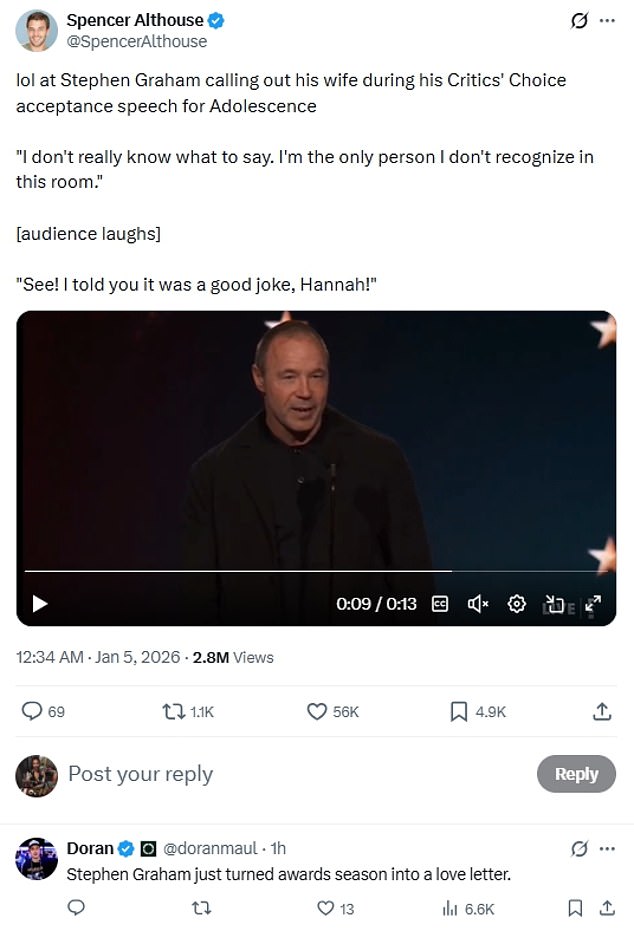Repost the tweet with 1.1K reposts
634x931 pixels.
point(173,711)
